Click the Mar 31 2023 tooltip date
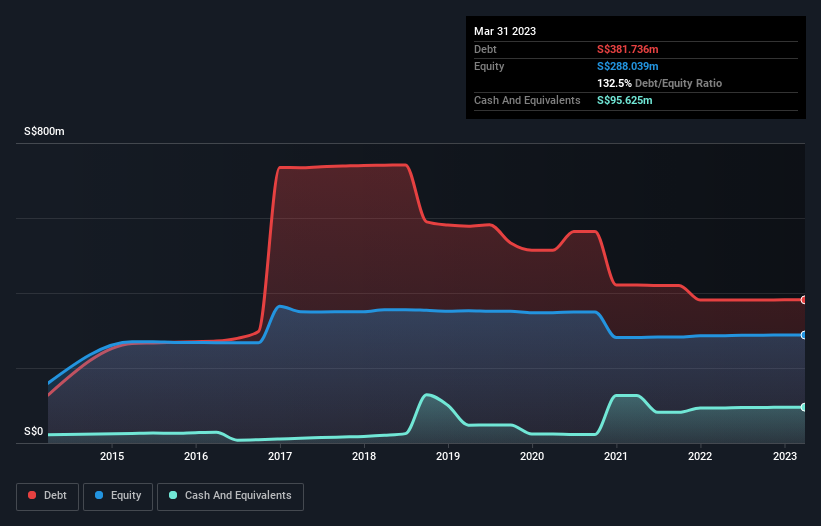Screen dimensions: 821x526 pyautogui.click(x=505, y=31)
